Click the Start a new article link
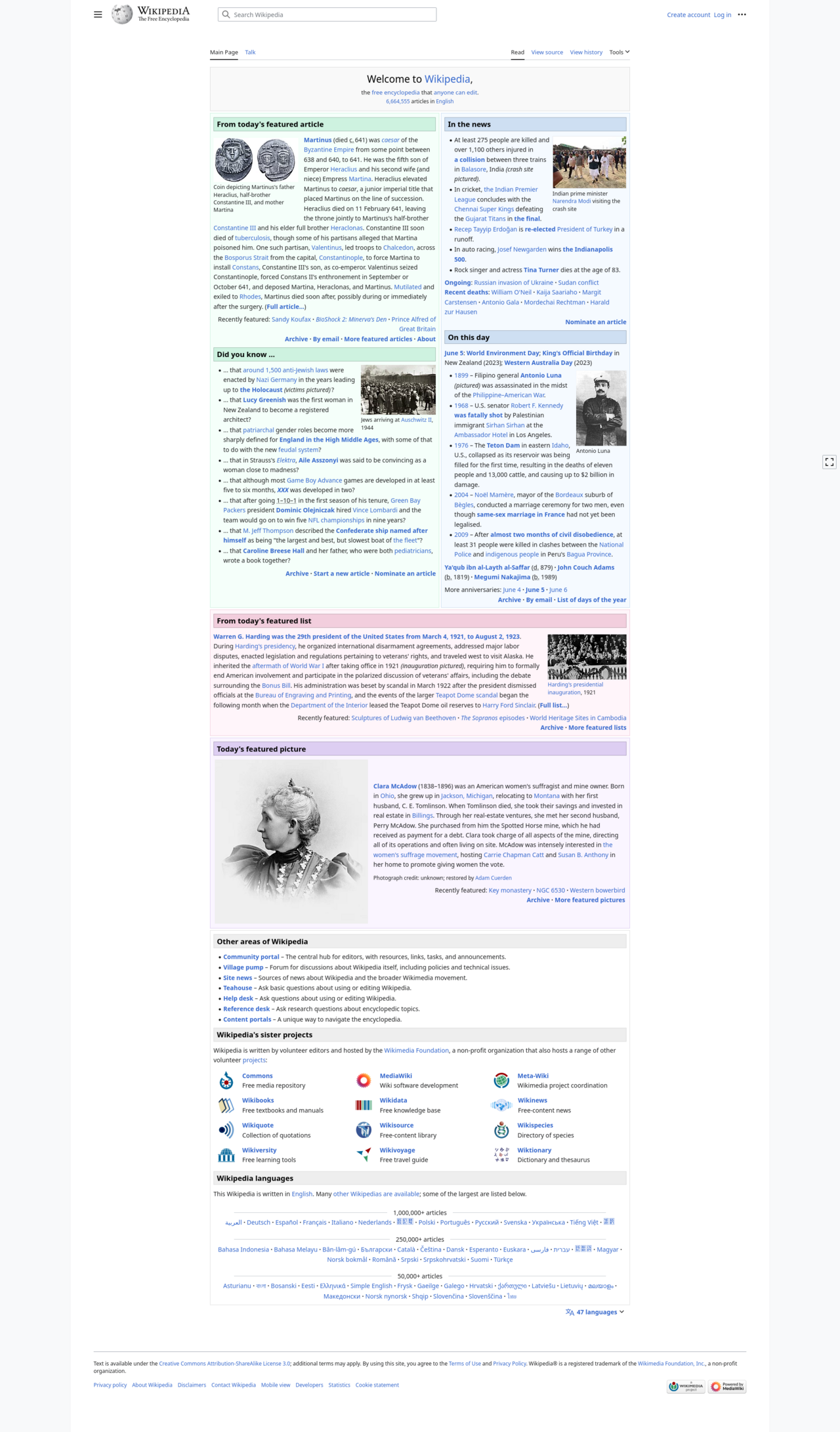 pyautogui.click(x=341, y=573)
